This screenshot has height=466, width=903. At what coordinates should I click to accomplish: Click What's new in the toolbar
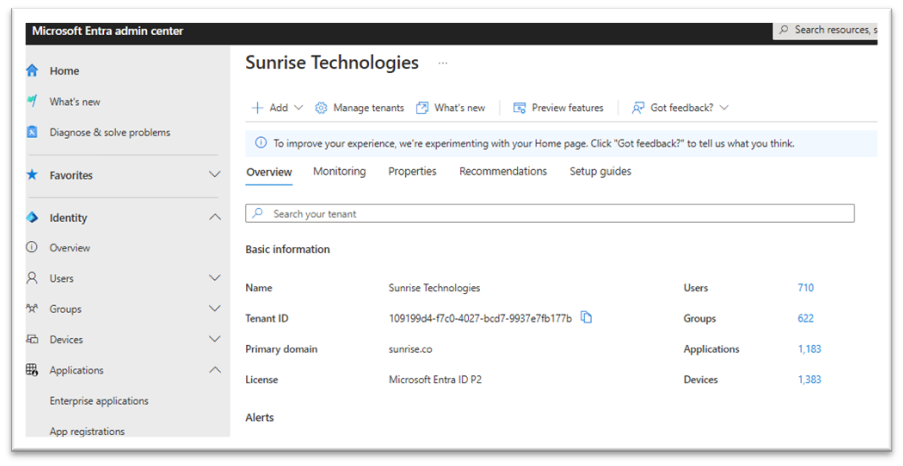pyautogui.click(x=451, y=108)
